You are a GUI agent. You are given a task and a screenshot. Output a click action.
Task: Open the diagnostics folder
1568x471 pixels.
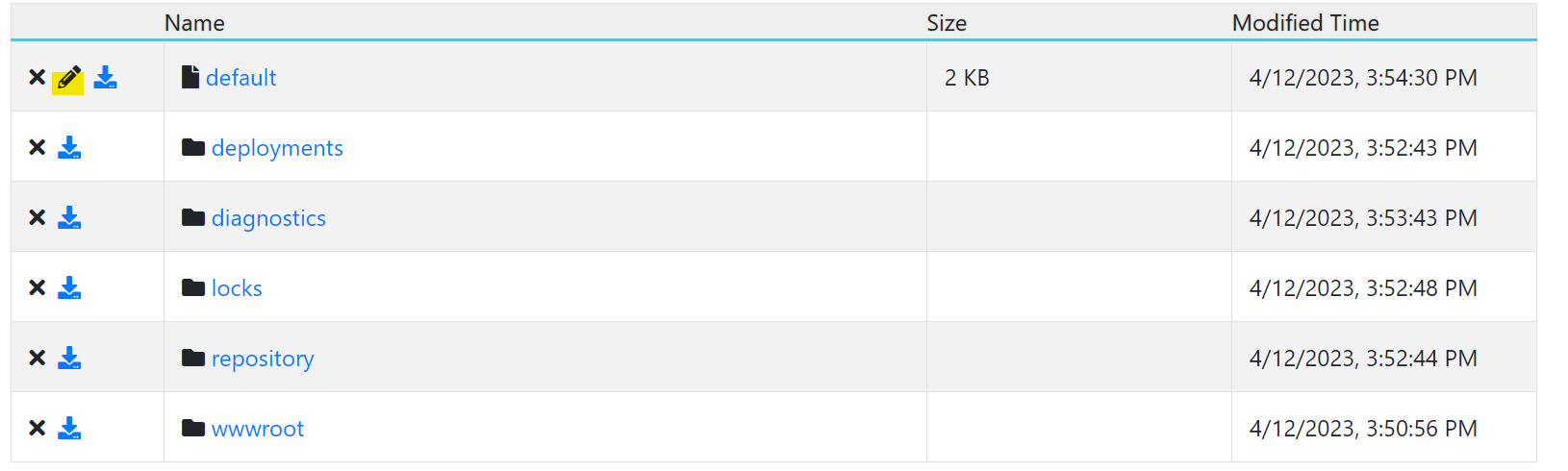(x=268, y=218)
